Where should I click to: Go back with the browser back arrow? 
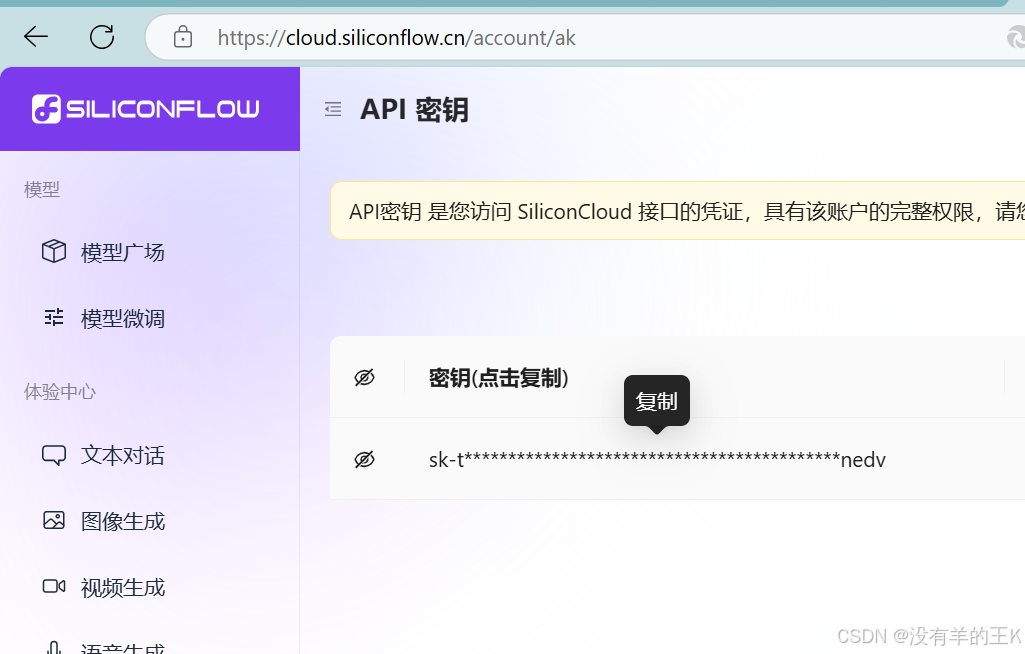point(36,37)
